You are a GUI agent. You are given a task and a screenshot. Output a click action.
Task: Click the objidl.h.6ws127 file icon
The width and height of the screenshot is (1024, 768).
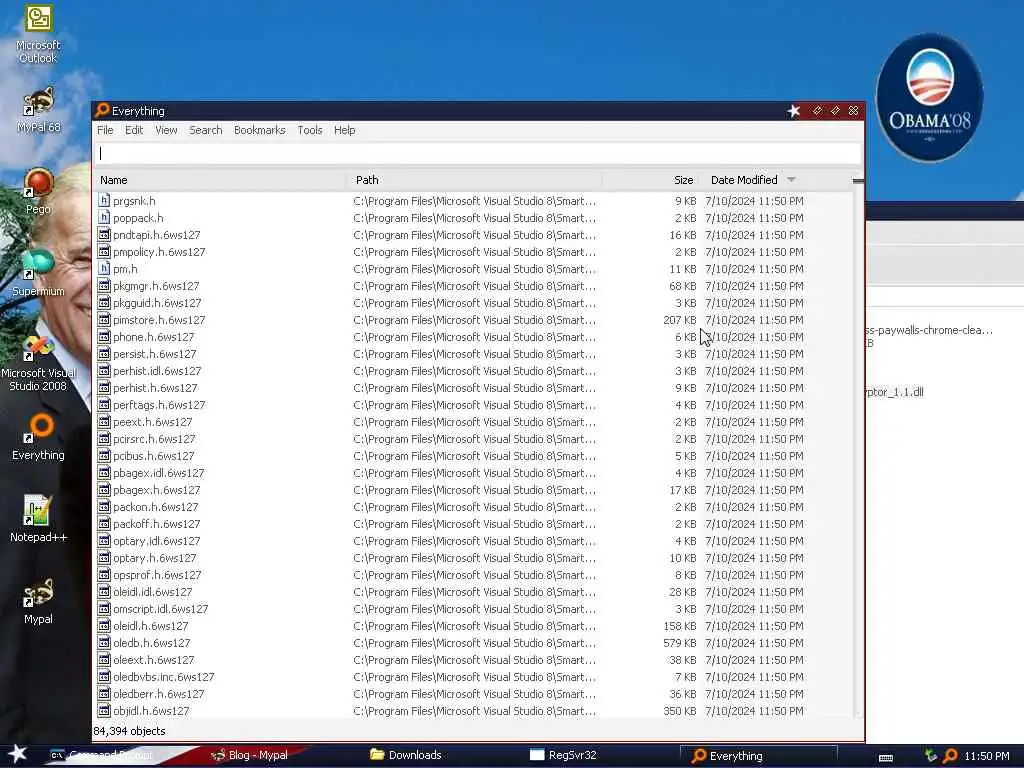[104, 711]
